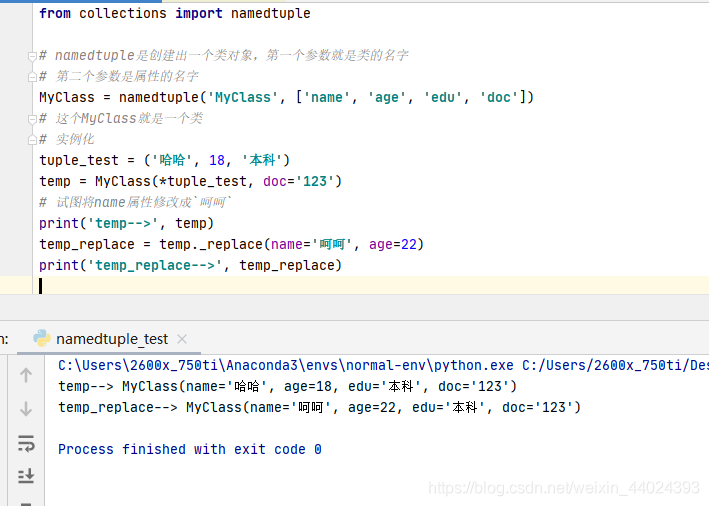This screenshot has height=506, width=709.
Task: Click the scroll-to-end icon in the run panel
Action: tap(26, 476)
